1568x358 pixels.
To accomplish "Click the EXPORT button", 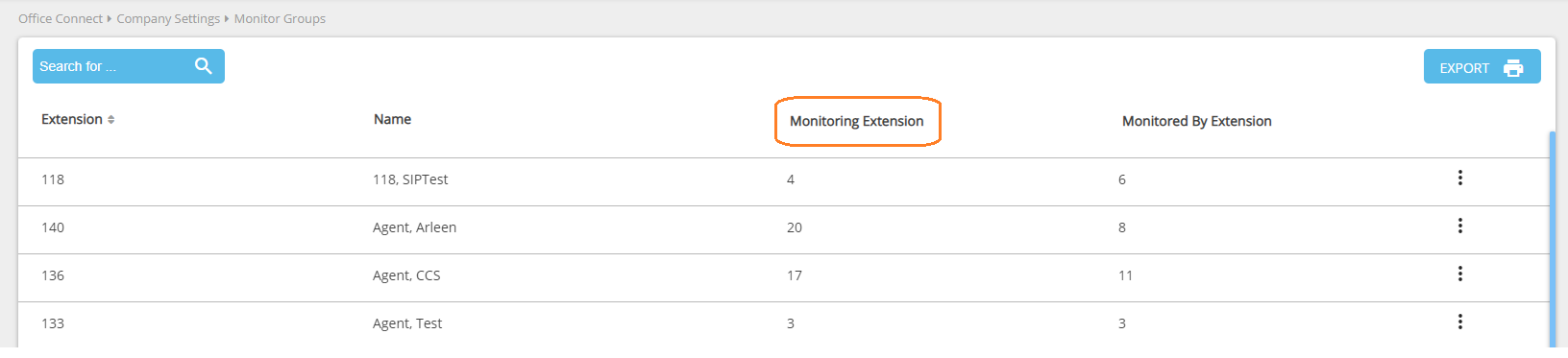I will click(x=1482, y=66).
